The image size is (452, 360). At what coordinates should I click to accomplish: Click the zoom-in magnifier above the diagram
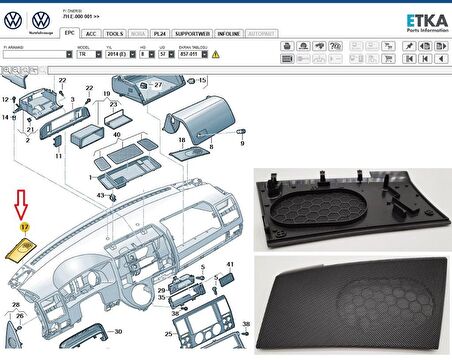click(6, 70)
